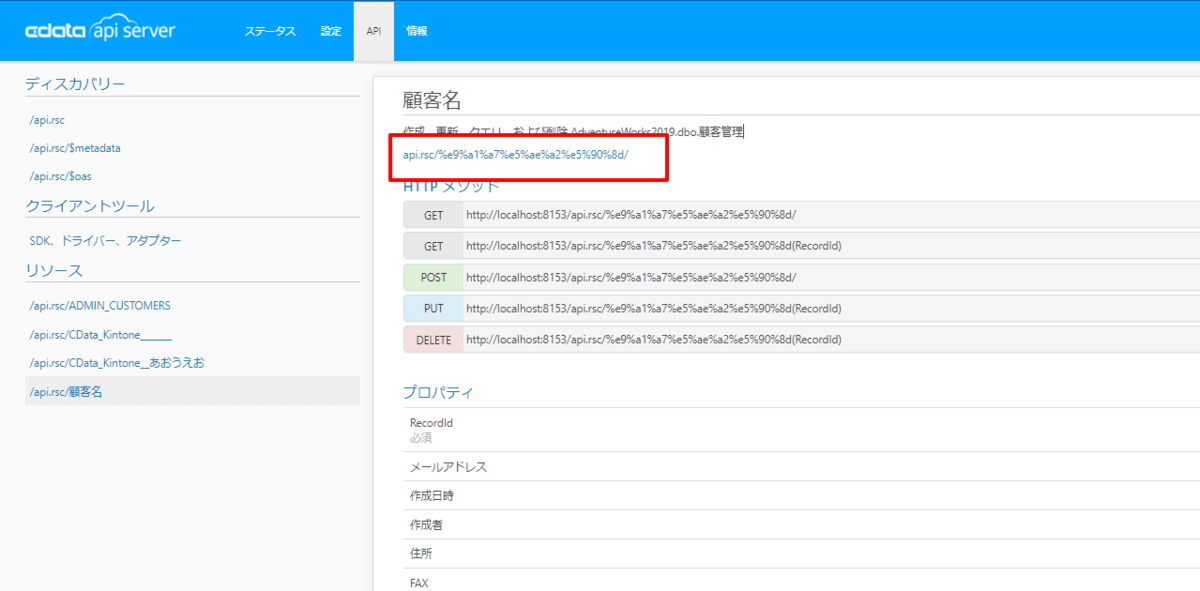The image size is (1200, 591).
Task: Open SDK、ドライバー、アダプター link
Action: [x=106, y=241]
